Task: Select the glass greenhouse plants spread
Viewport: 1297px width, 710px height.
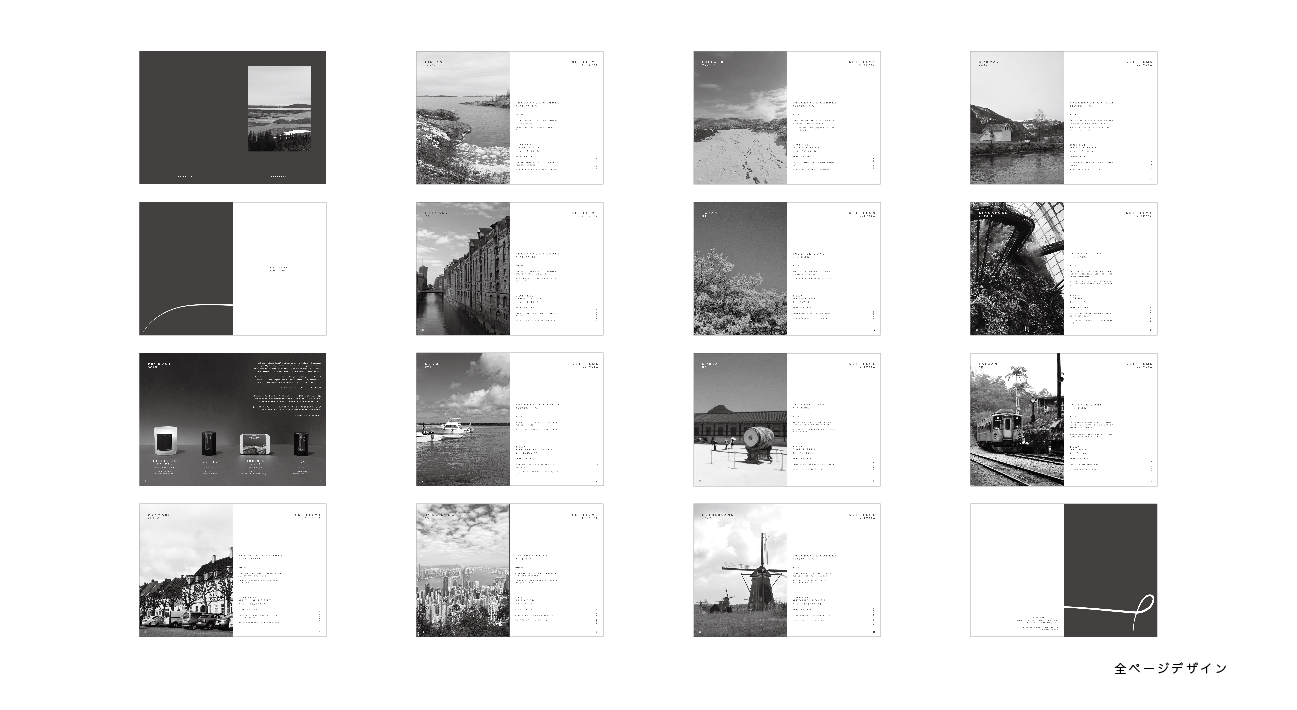Action: pyautogui.click(x=1063, y=269)
